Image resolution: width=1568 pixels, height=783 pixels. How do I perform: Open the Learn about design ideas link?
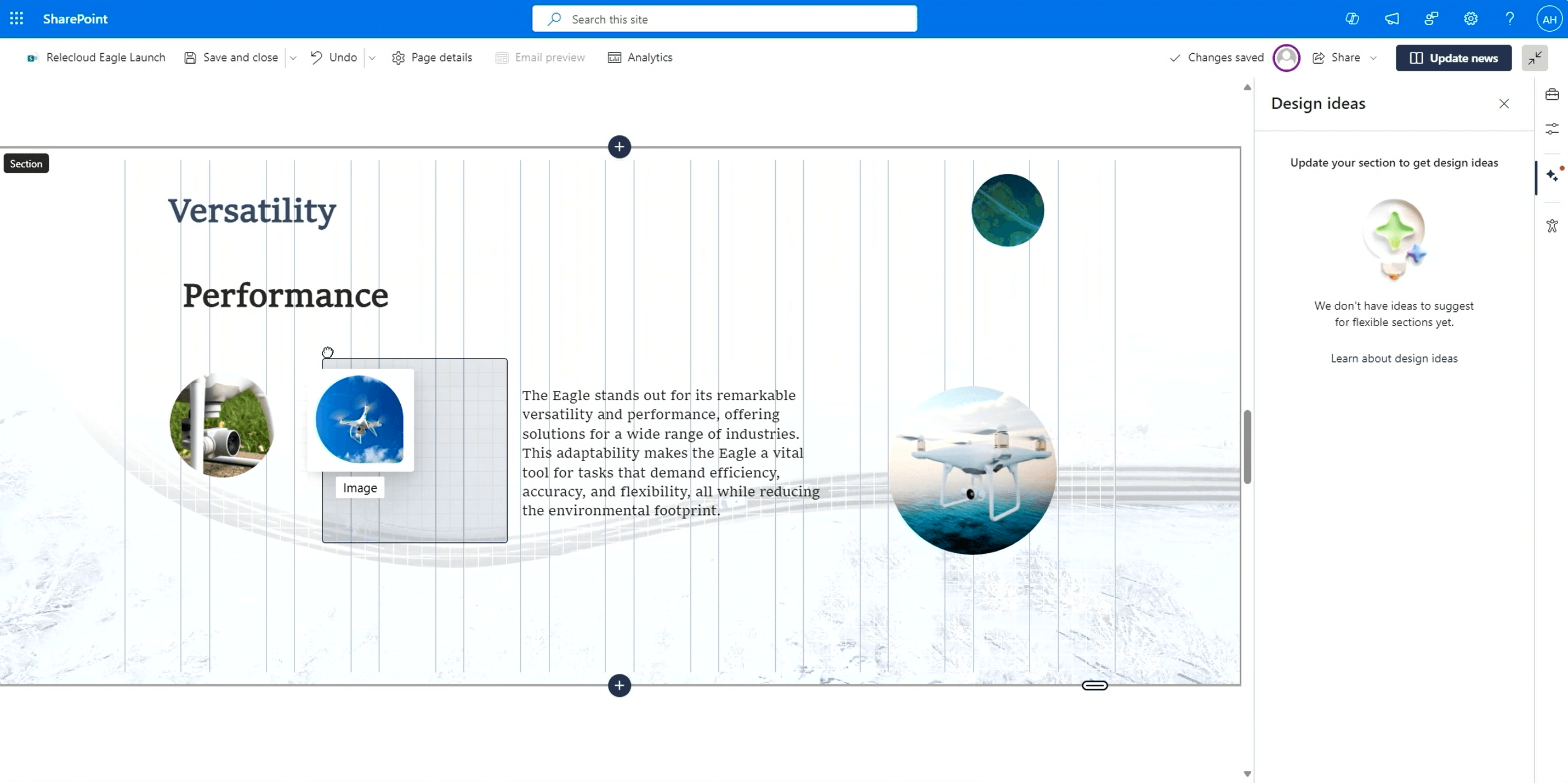pyautogui.click(x=1394, y=358)
